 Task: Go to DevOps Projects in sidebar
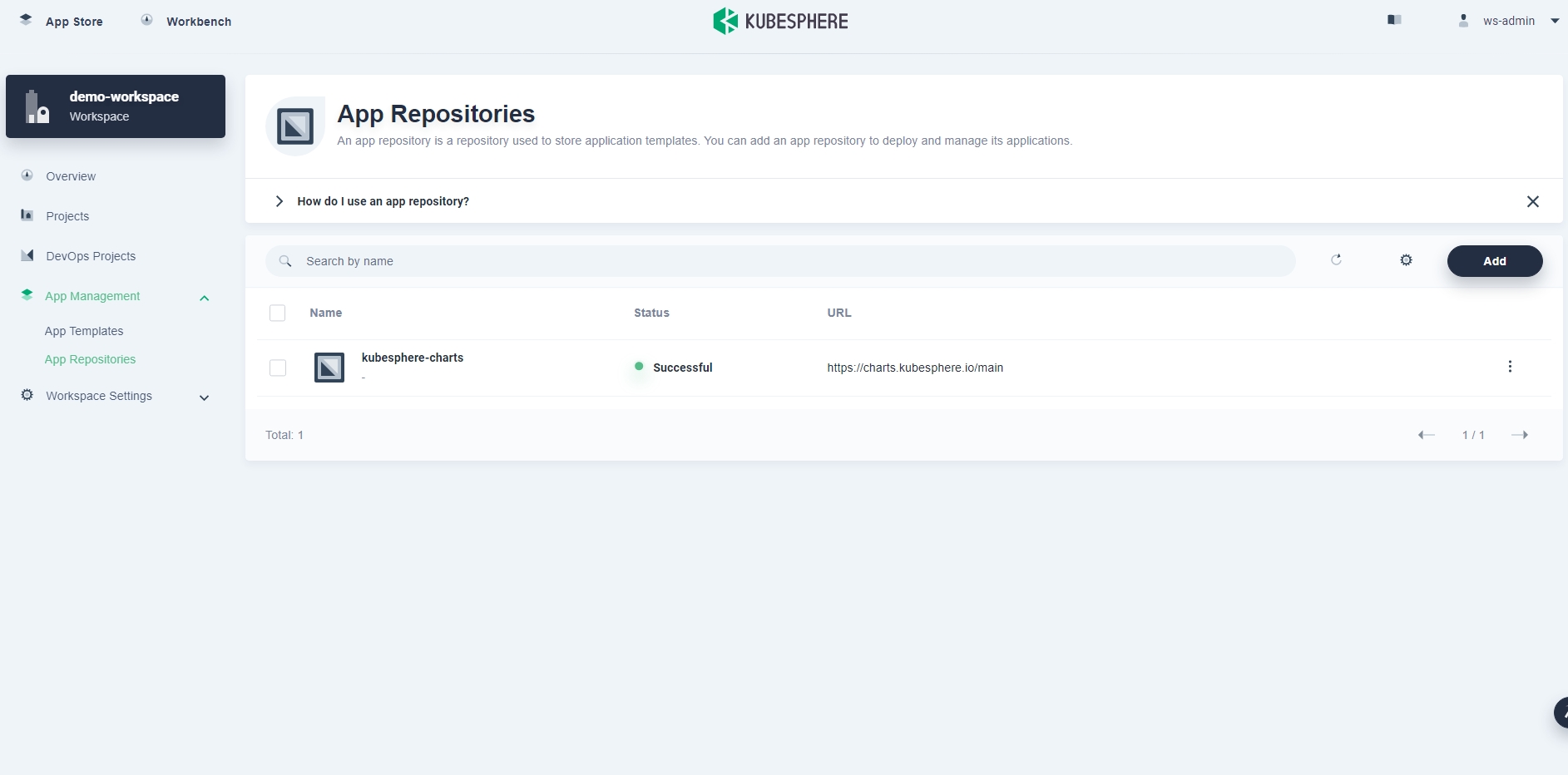point(91,256)
